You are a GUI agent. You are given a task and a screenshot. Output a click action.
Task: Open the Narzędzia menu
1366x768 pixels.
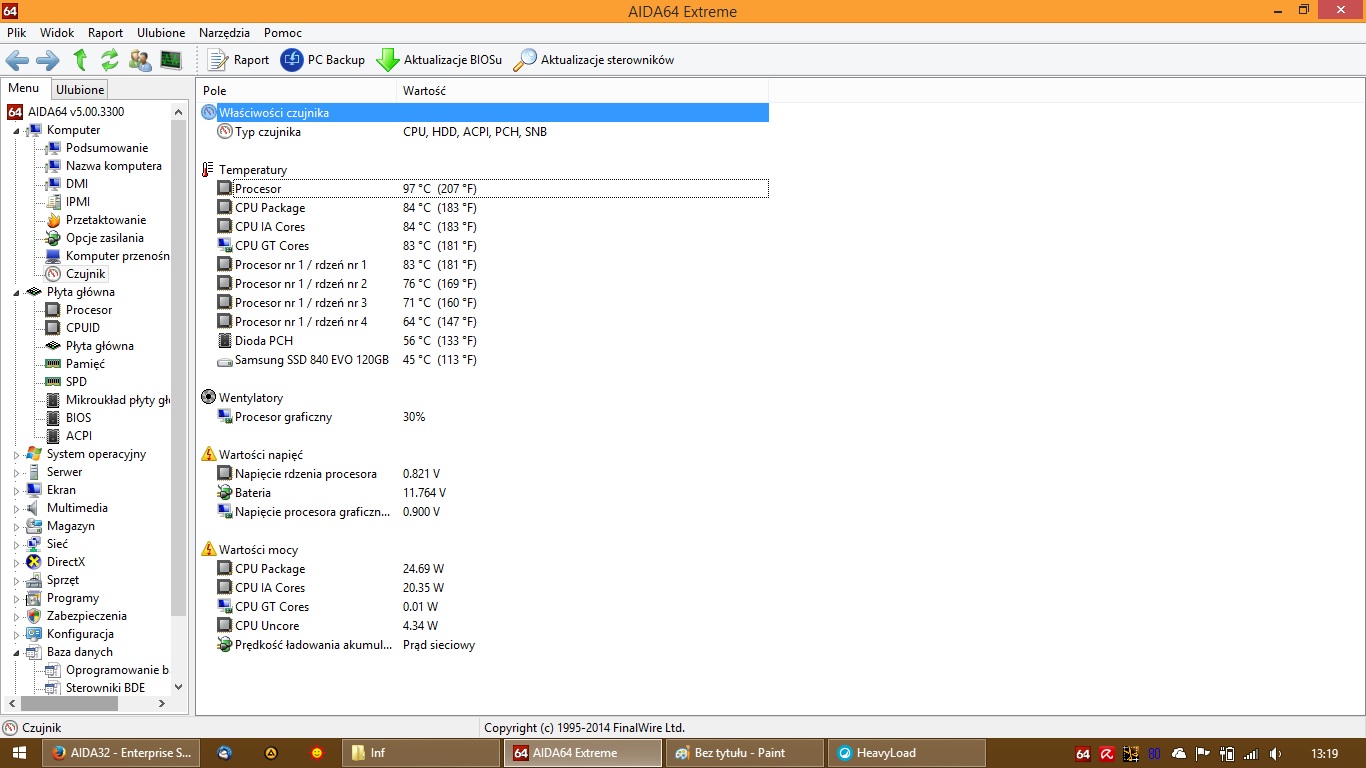click(224, 33)
